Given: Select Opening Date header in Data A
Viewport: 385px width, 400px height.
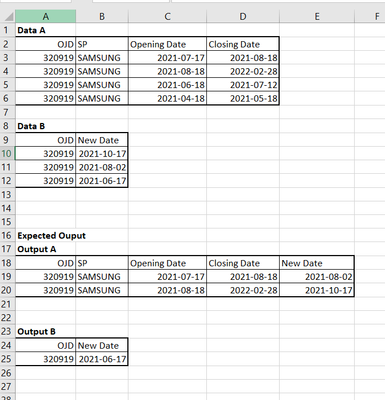Looking at the screenshot, I should [x=167, y=44].
